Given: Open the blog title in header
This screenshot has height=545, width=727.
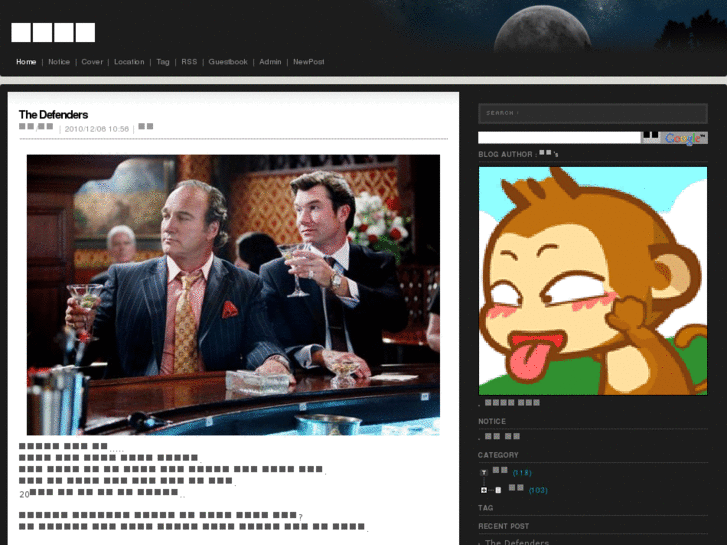Looking at the screenshot, I should pyautogui.click(x=53, y=32).
